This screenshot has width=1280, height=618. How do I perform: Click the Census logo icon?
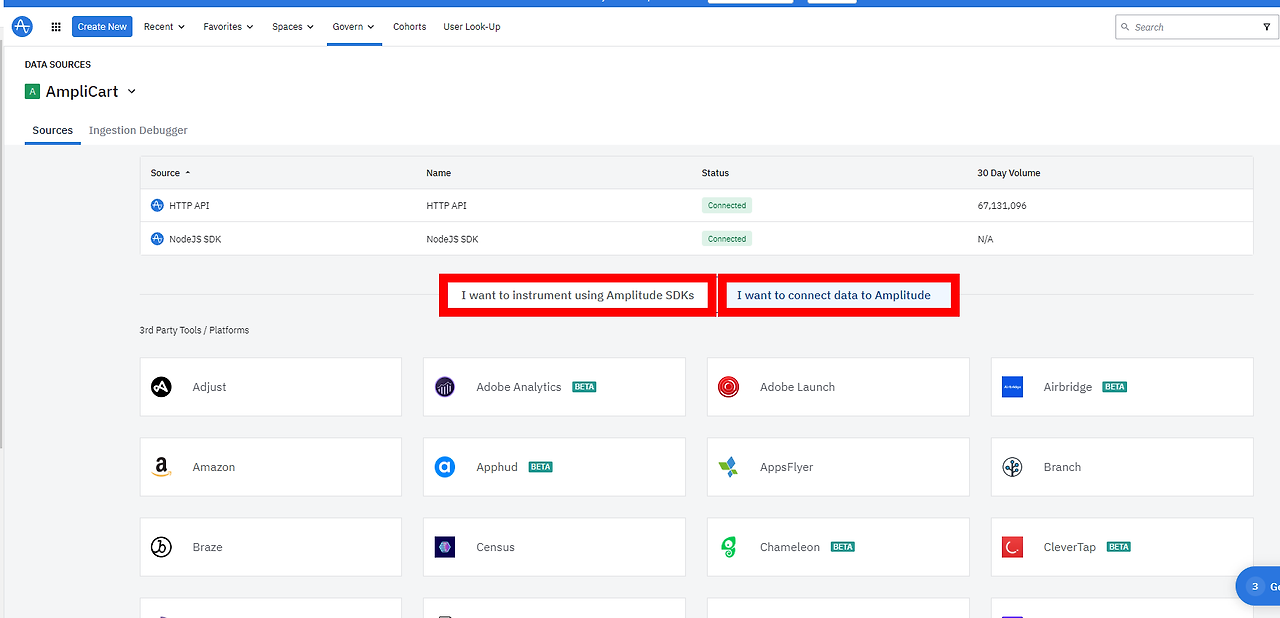point(445,547)
